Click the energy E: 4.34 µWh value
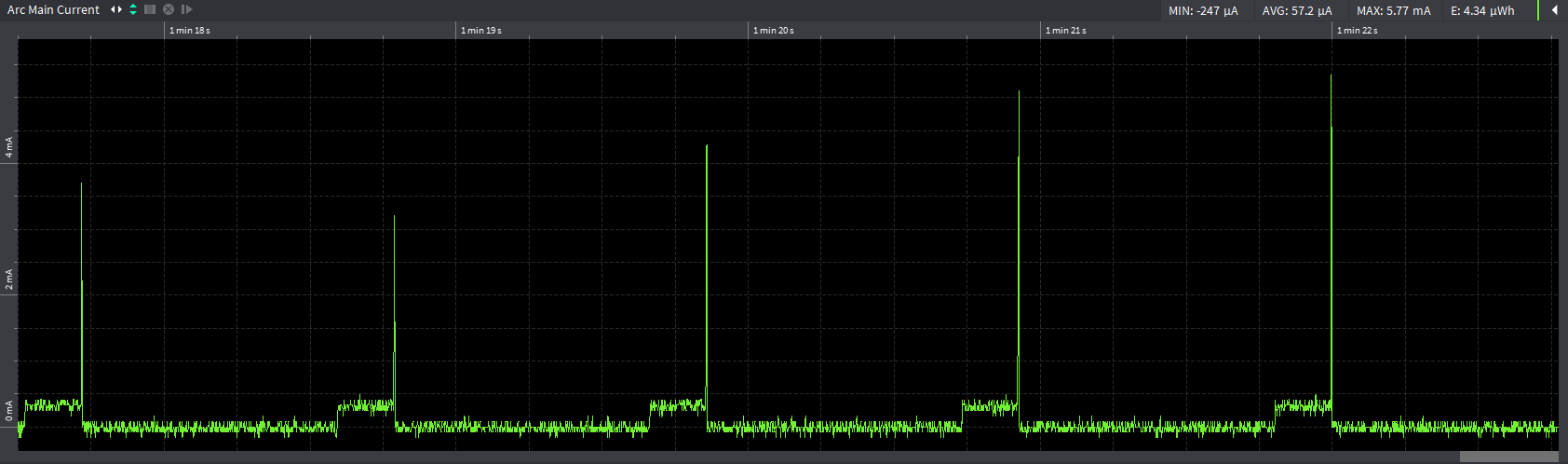1568x464 pixels. click(1482, 11)
